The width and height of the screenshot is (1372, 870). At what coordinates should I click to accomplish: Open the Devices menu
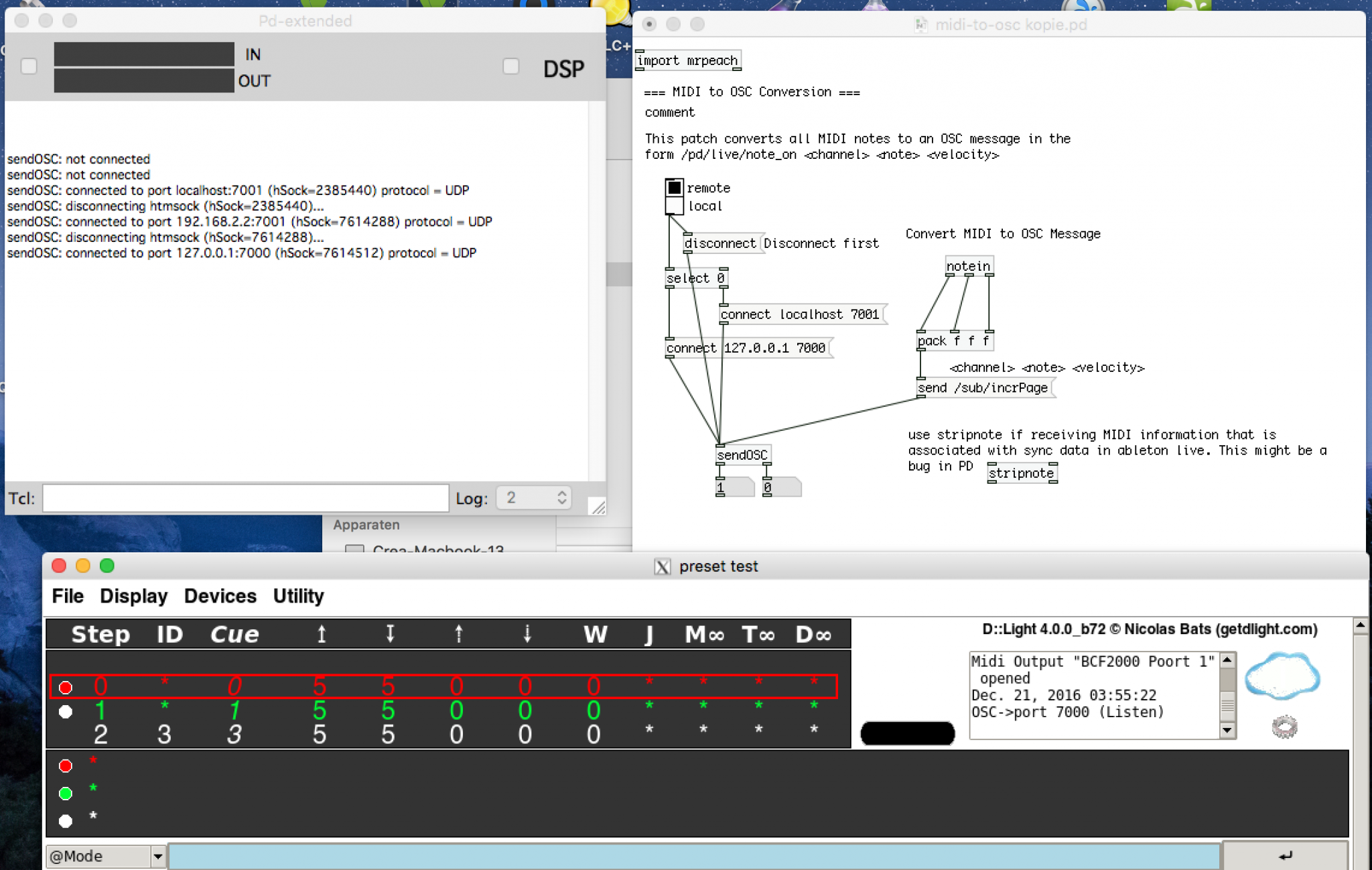220,596
